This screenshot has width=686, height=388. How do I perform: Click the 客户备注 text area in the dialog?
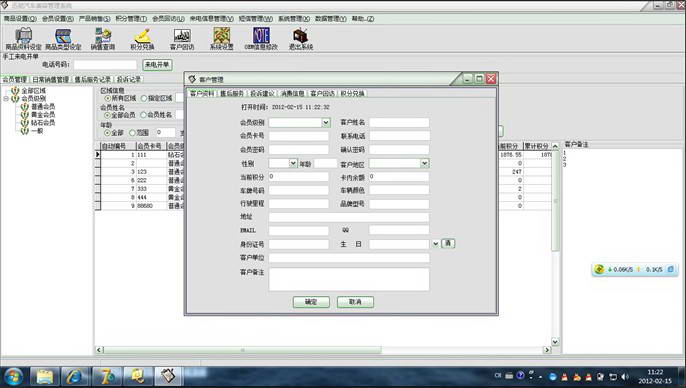pos(349,280)
